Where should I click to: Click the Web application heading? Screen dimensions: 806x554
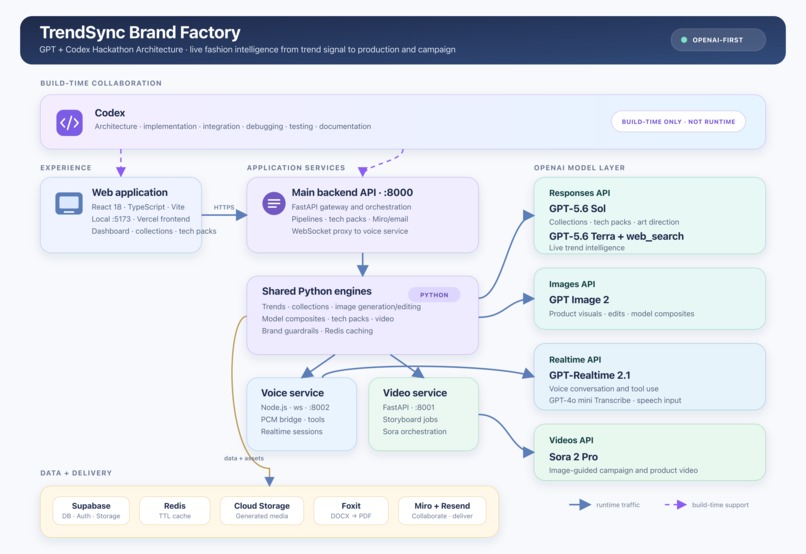point(130,192)
